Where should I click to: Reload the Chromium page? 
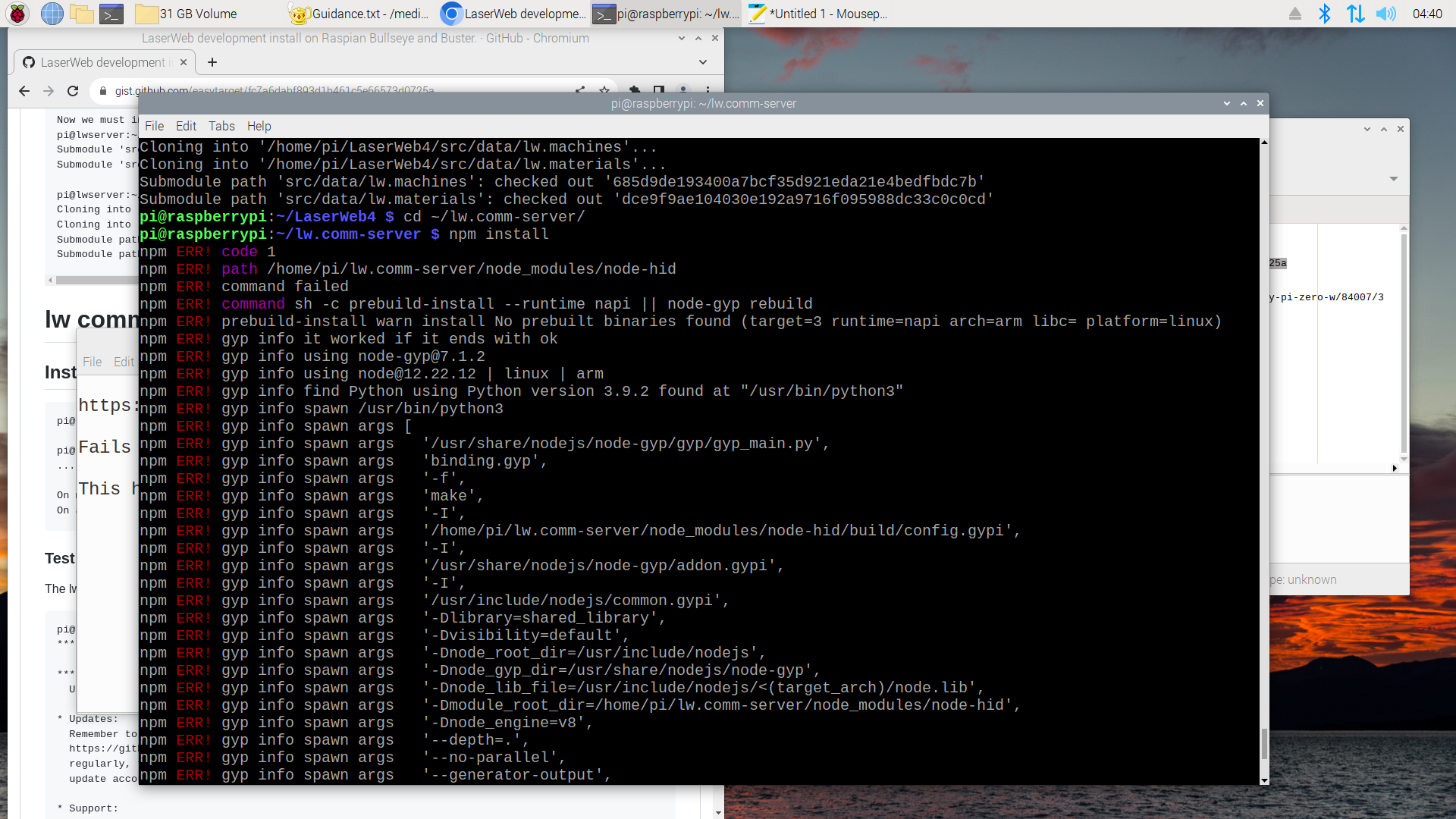[x=73, y=91]
